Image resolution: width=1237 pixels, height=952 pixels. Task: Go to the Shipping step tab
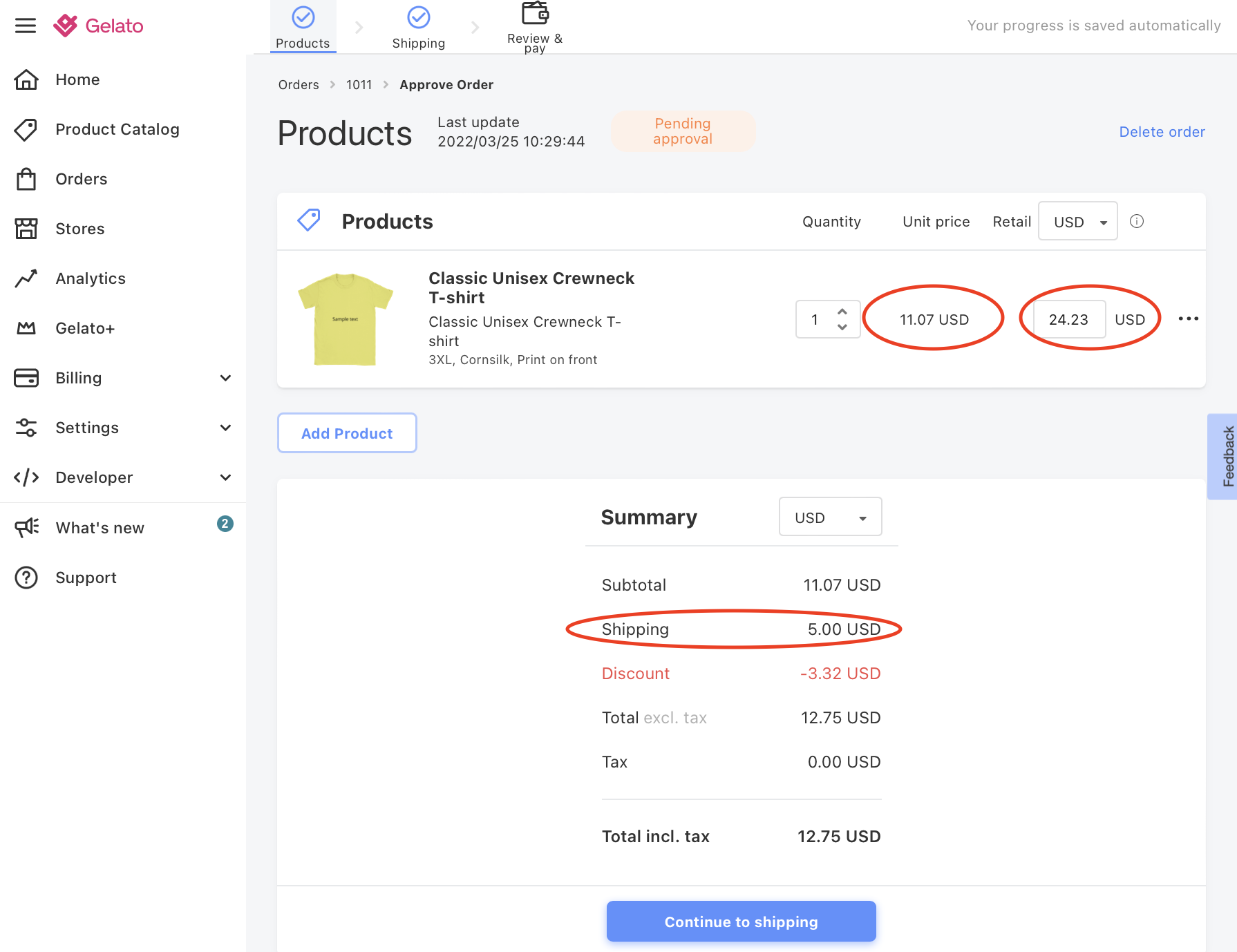point(419,27)
